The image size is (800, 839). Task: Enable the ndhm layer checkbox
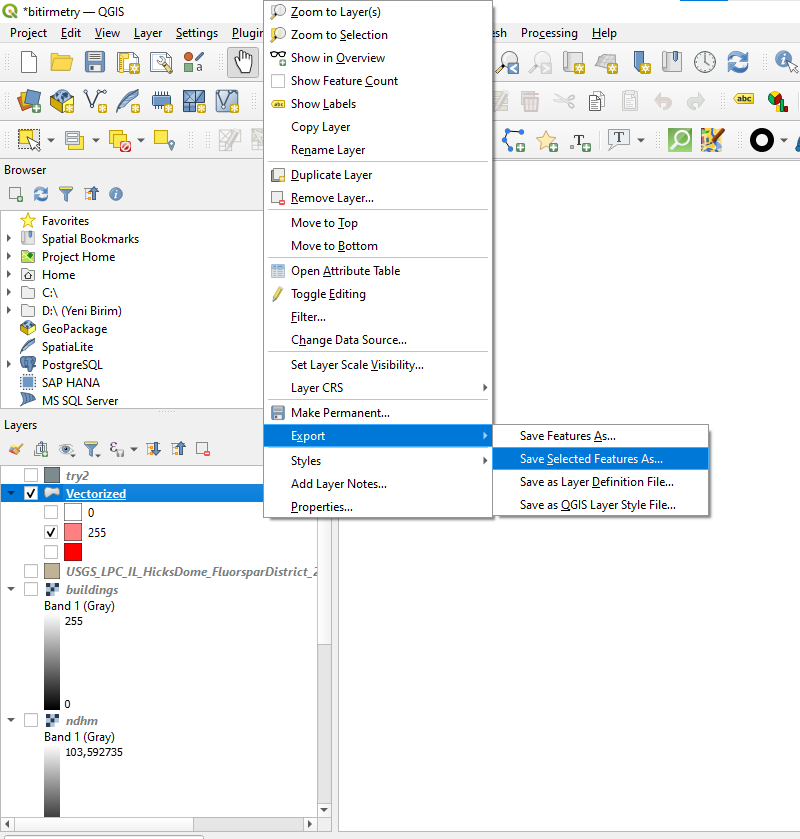[x=31, y=720]
